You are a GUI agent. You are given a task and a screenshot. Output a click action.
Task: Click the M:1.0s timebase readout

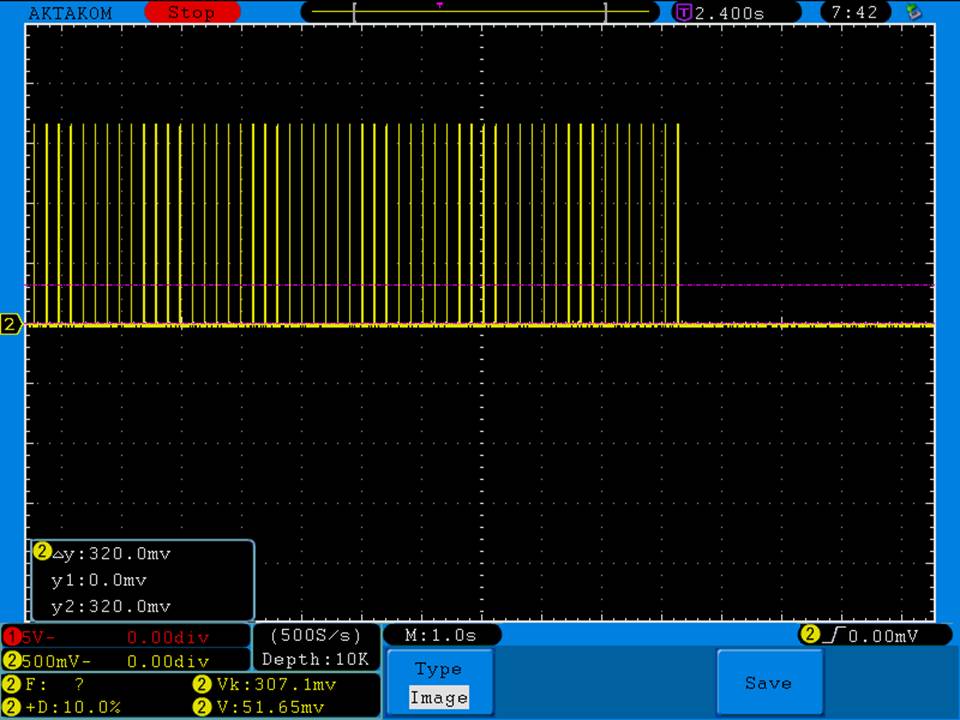point(441,635)
